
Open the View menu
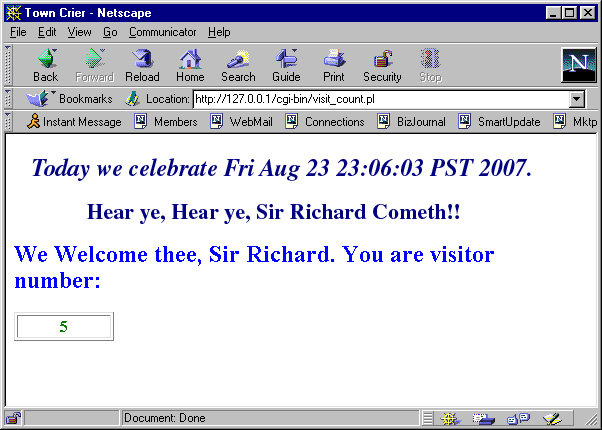pyautogui.click(x=79, y=32)
